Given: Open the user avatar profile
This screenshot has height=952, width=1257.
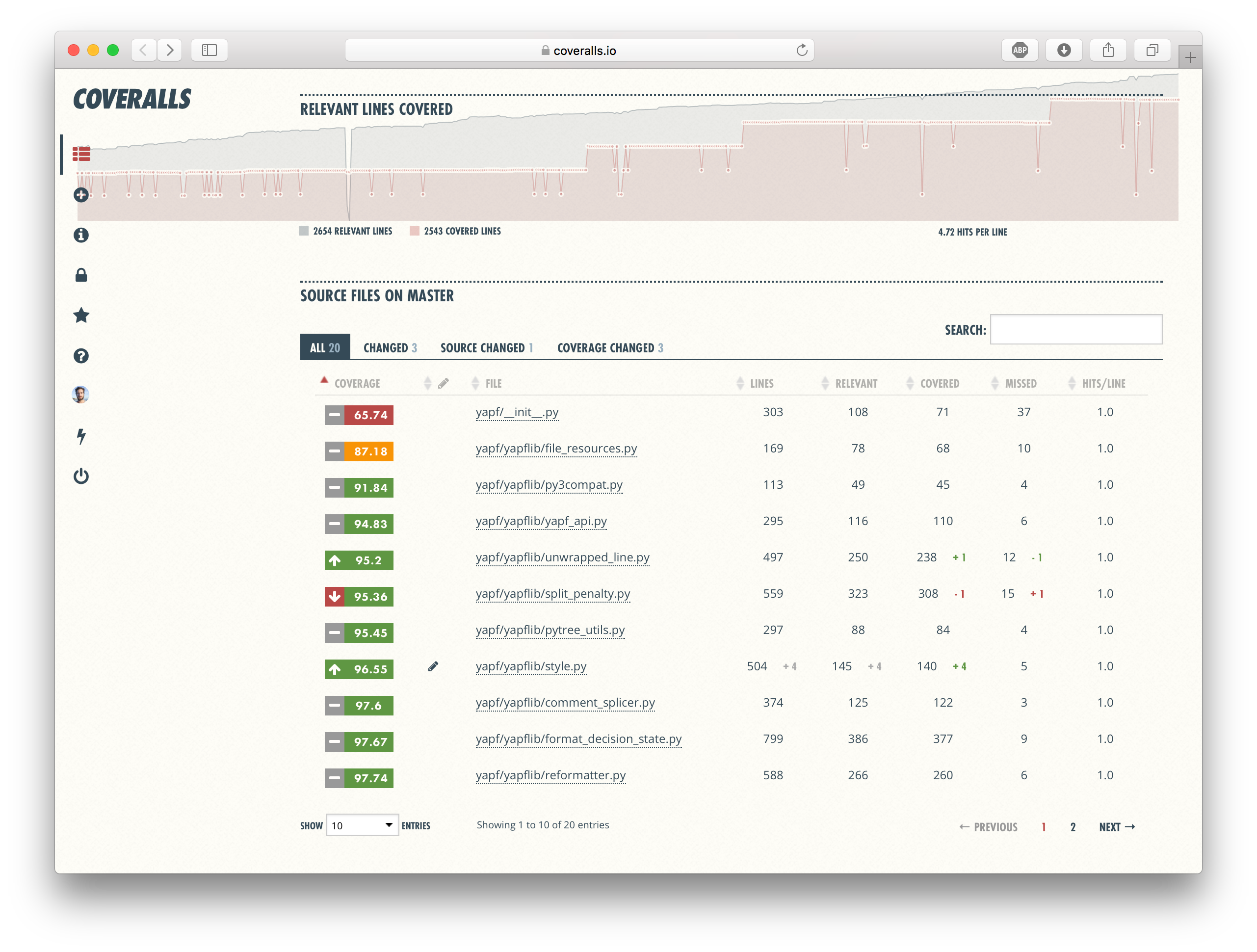Looking at the screenshot, I should click(x=80, y=395).
